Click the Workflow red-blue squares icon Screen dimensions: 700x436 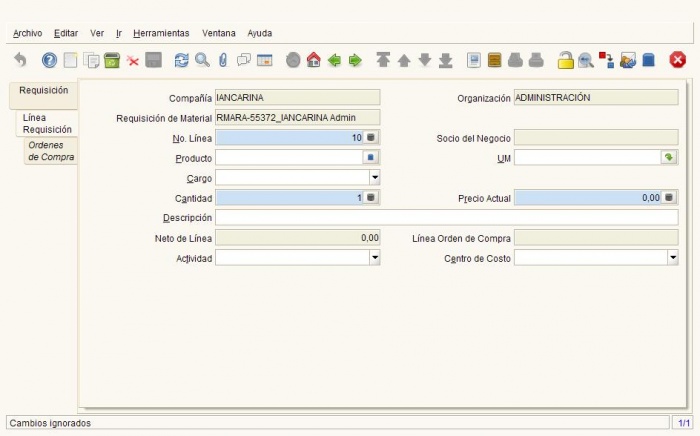tap(606, 60)
